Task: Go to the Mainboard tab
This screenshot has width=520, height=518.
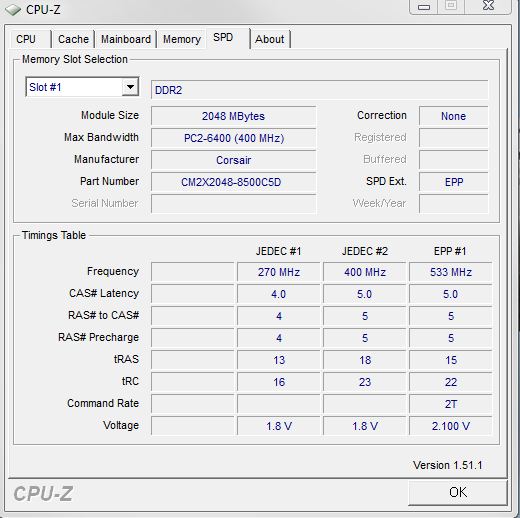Action: click(126, 39)
